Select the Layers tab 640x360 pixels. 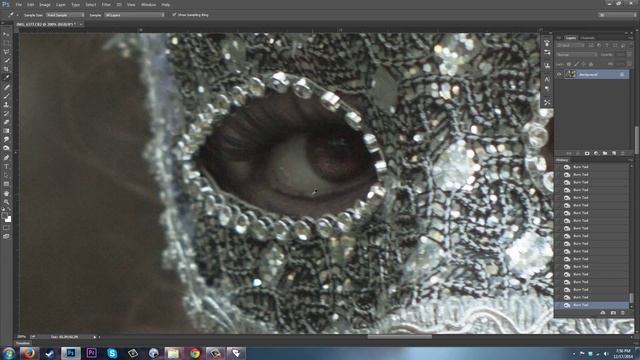pyautogui.click(x=571, y=38)
